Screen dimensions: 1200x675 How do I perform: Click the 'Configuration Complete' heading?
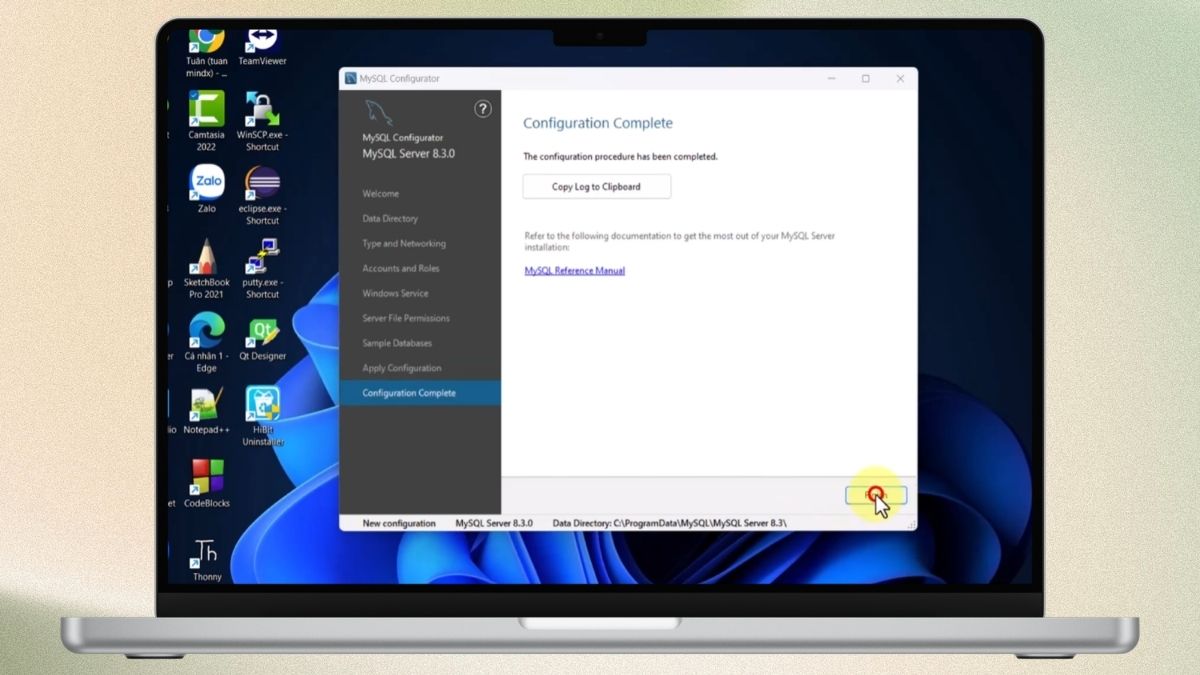[x=598, y=123]
